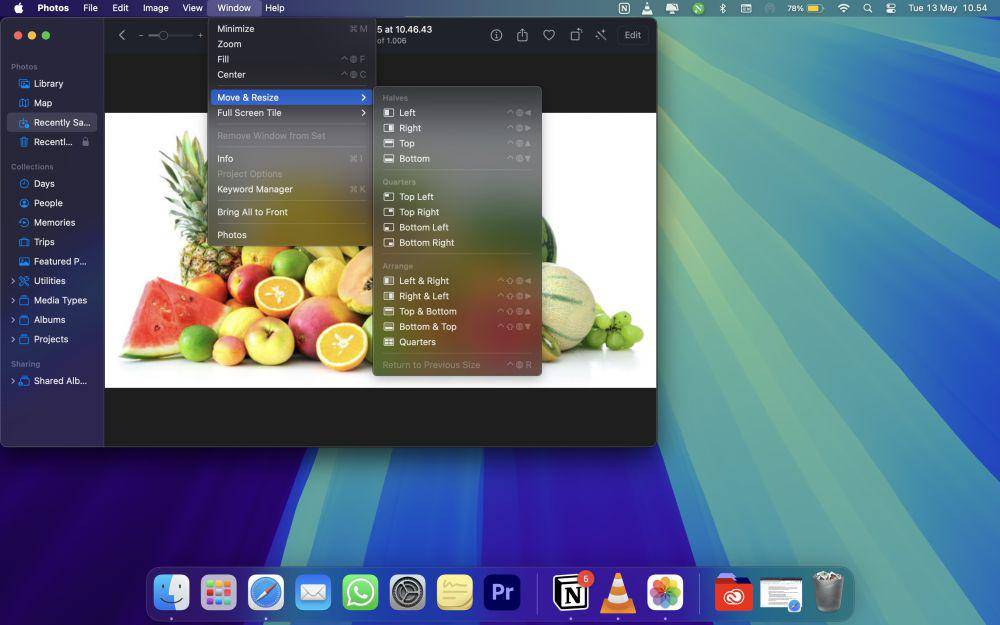Open the Apple menu
Screen dimensions: 1000x625
(18, 8)
